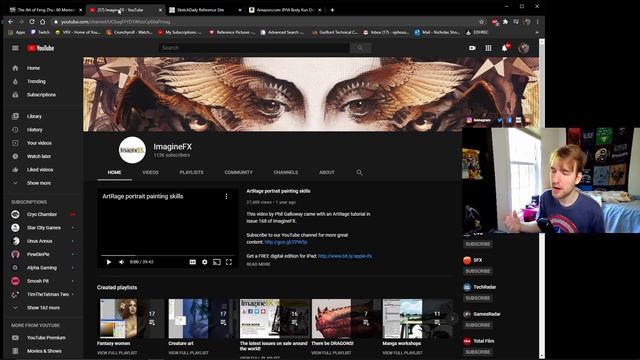Bookmark this page with the star

(x=482, y=22)
